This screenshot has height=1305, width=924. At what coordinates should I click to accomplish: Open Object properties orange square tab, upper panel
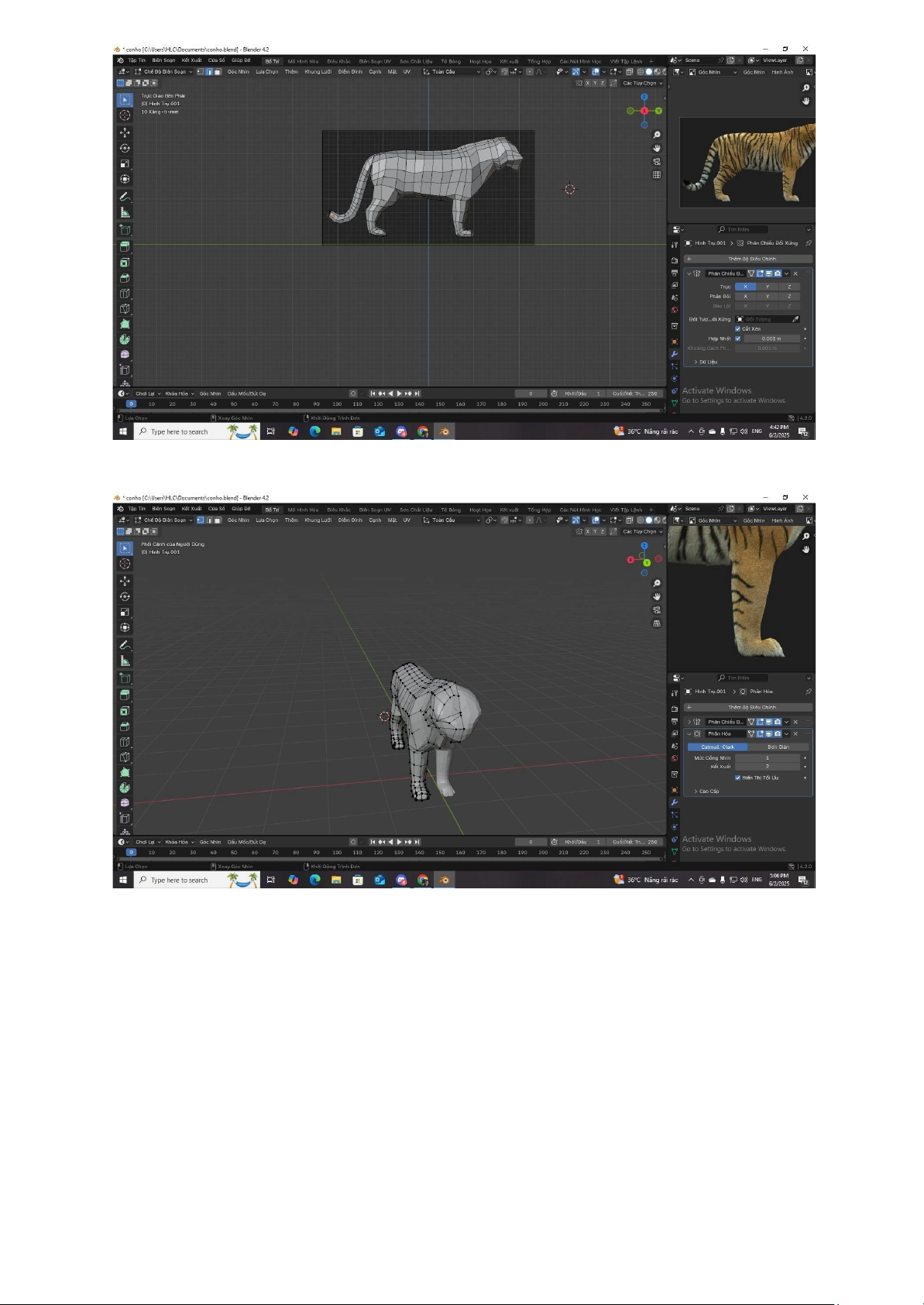click(675, 341)
